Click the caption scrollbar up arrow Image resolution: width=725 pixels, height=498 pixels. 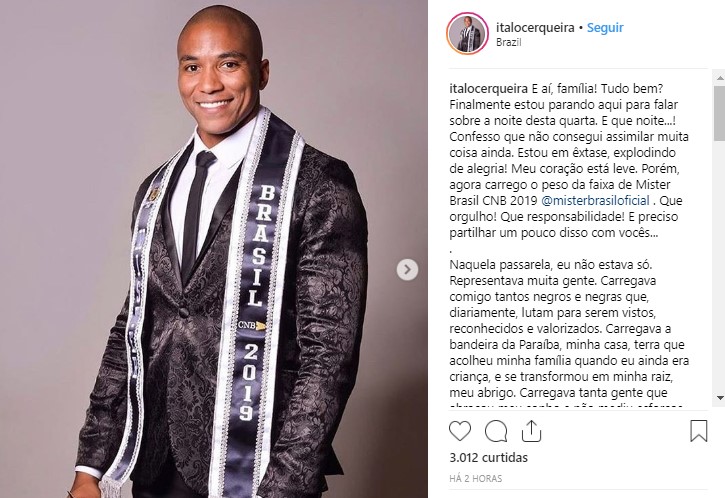[719, 78]
